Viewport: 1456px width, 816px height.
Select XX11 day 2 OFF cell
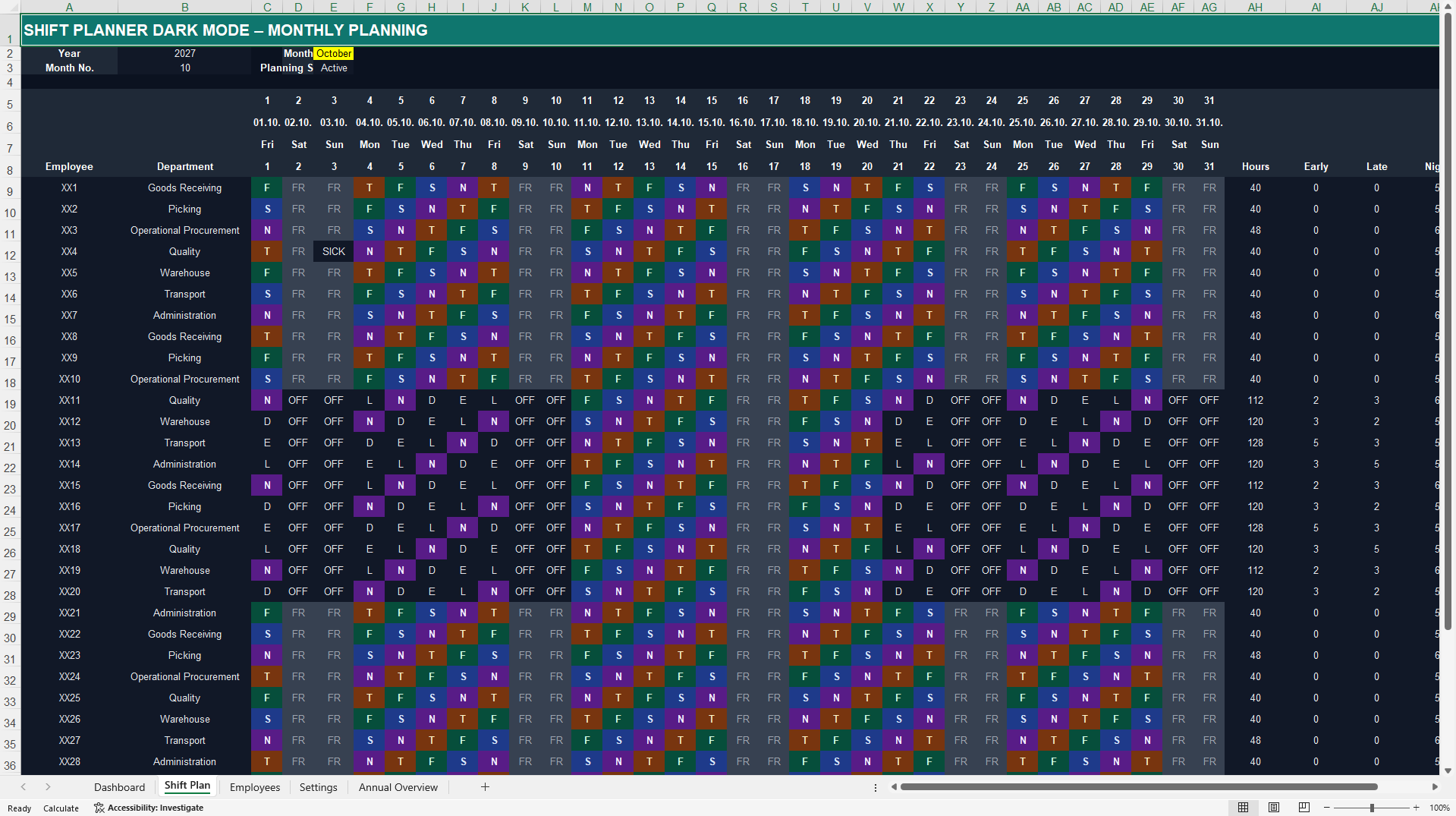(x=298, y=400)
